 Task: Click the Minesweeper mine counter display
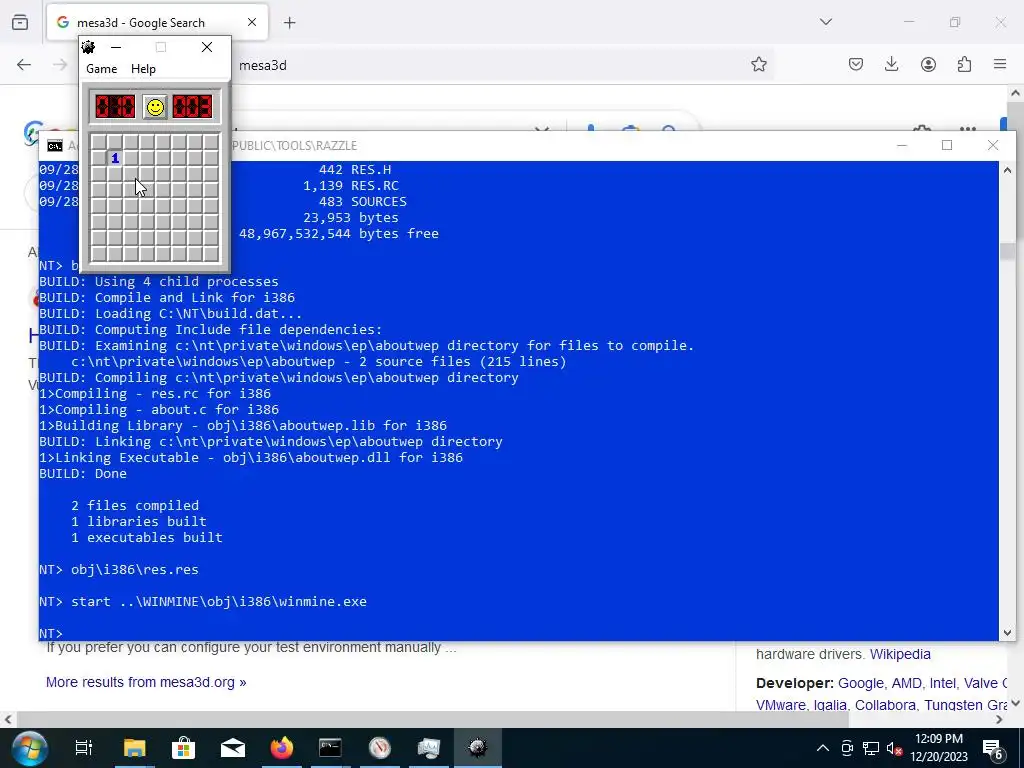coord(115,106)
